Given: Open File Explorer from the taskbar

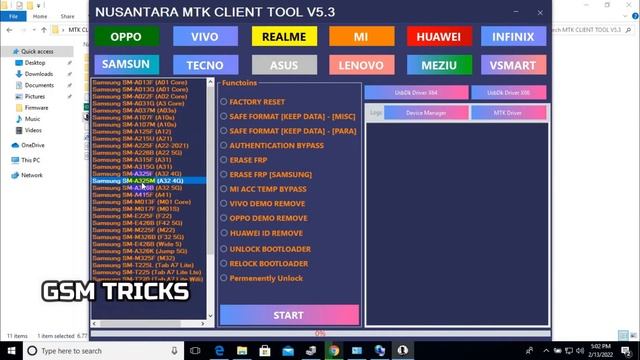Looking at the screenshot, I should (242, 351).
